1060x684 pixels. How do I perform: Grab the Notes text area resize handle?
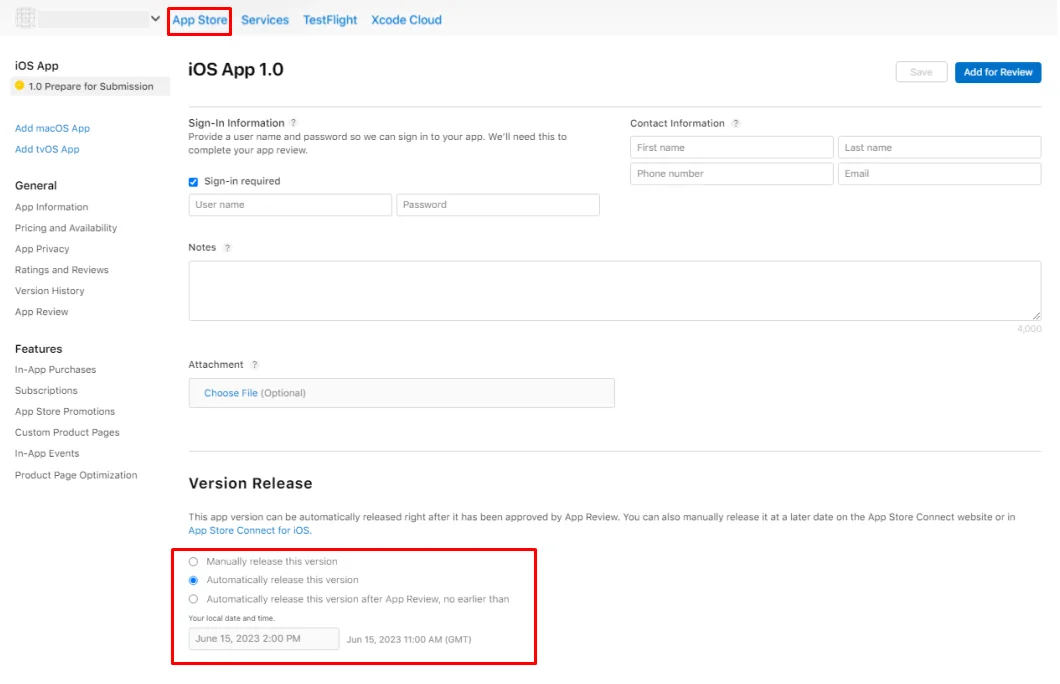[1036, 316]
